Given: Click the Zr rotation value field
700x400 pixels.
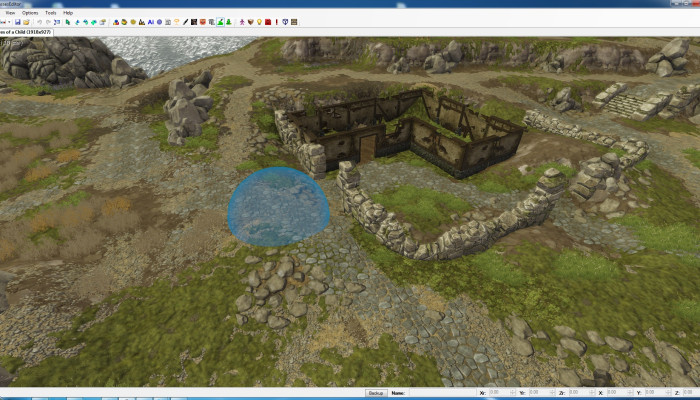Looking at the screenshot, I should pyautogui.click(x=579, y=393).
